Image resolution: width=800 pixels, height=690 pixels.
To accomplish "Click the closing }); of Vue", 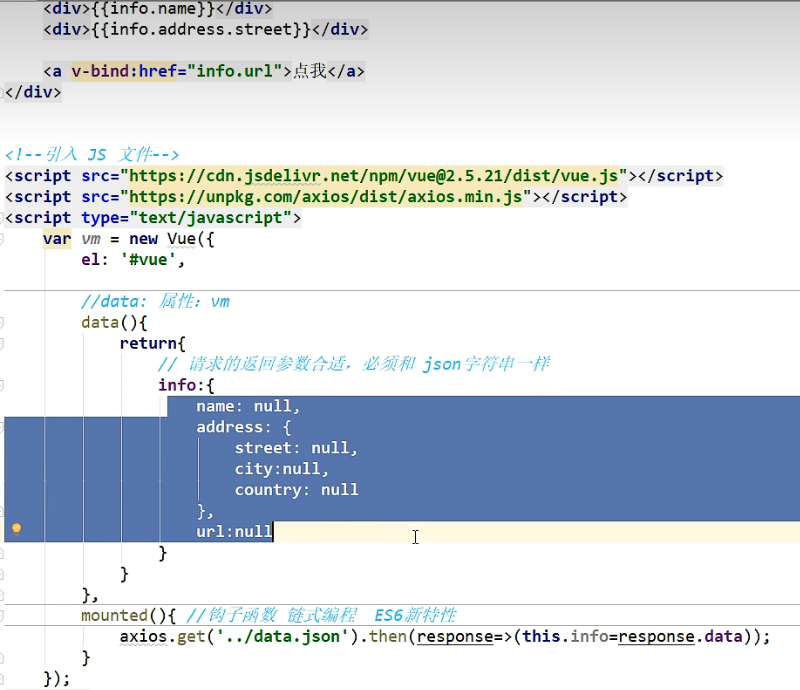I will (x=57, y=679).
